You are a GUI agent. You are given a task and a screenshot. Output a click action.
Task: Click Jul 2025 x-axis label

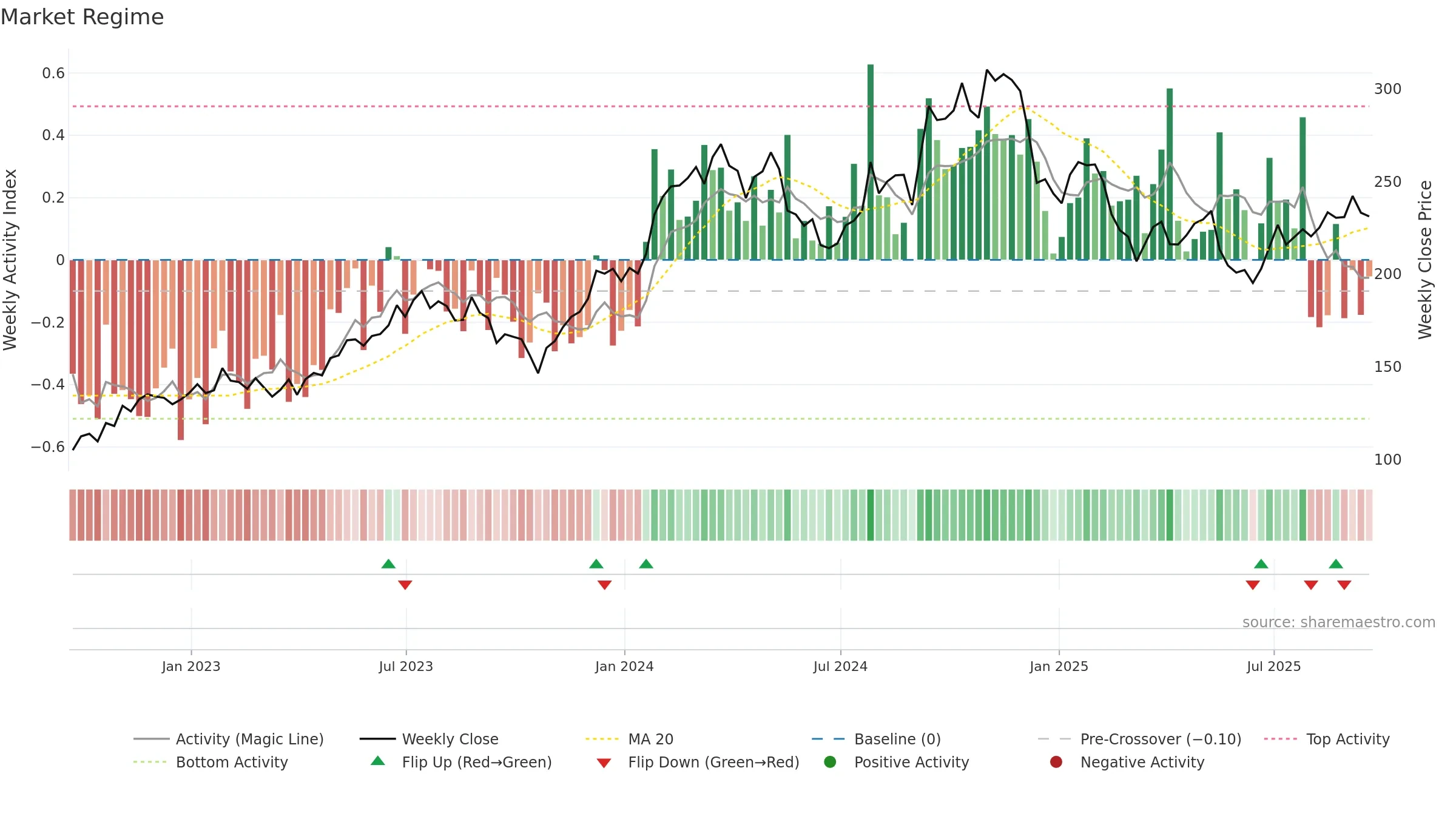[1274, 666]
